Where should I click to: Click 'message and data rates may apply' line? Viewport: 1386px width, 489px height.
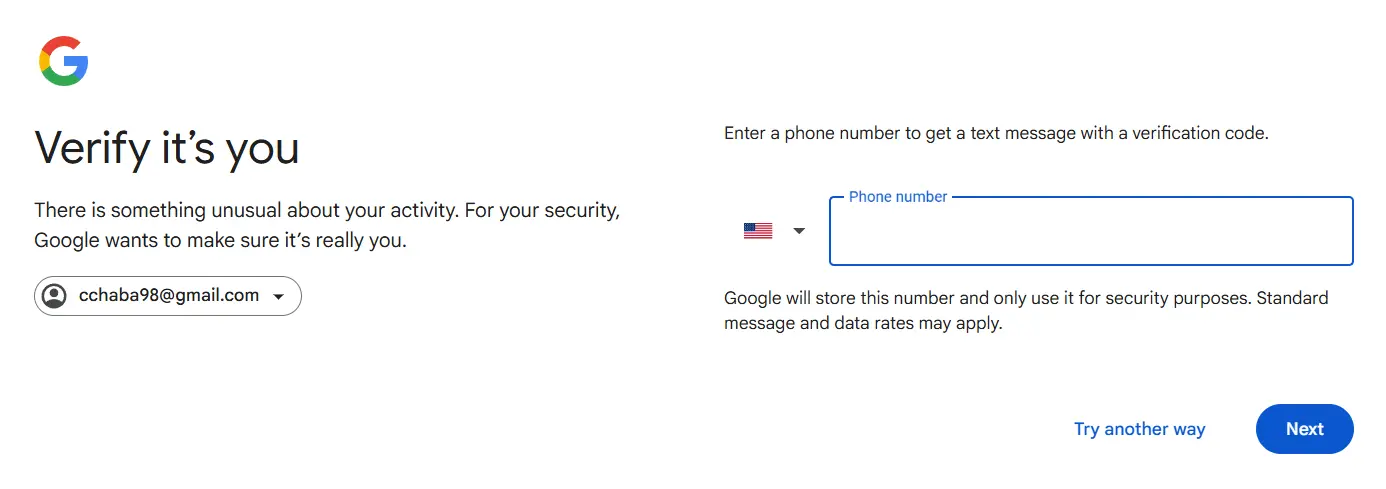[x=863, y=324]
